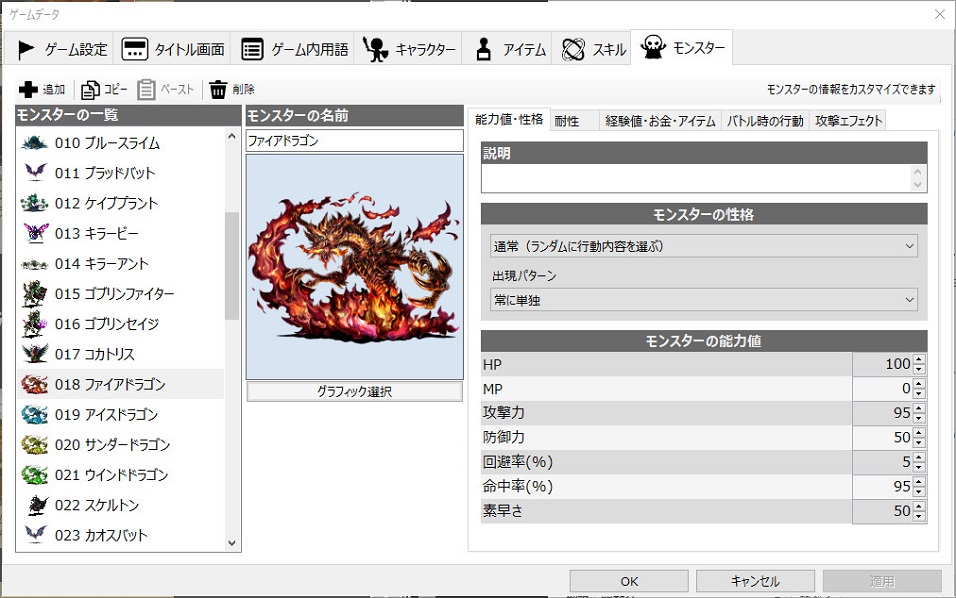Increase HP value with up arrow
Screen dimensions: 956x598
click(x=919, y=358)
